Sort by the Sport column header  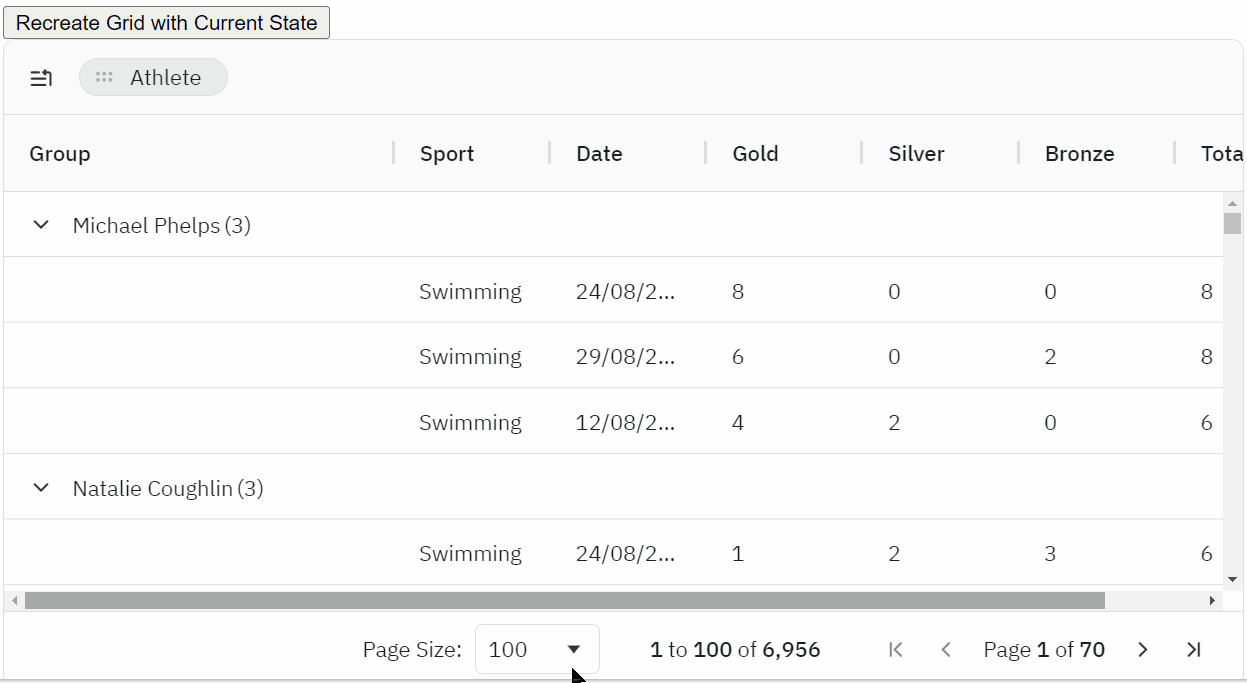[x=447, y=154]
